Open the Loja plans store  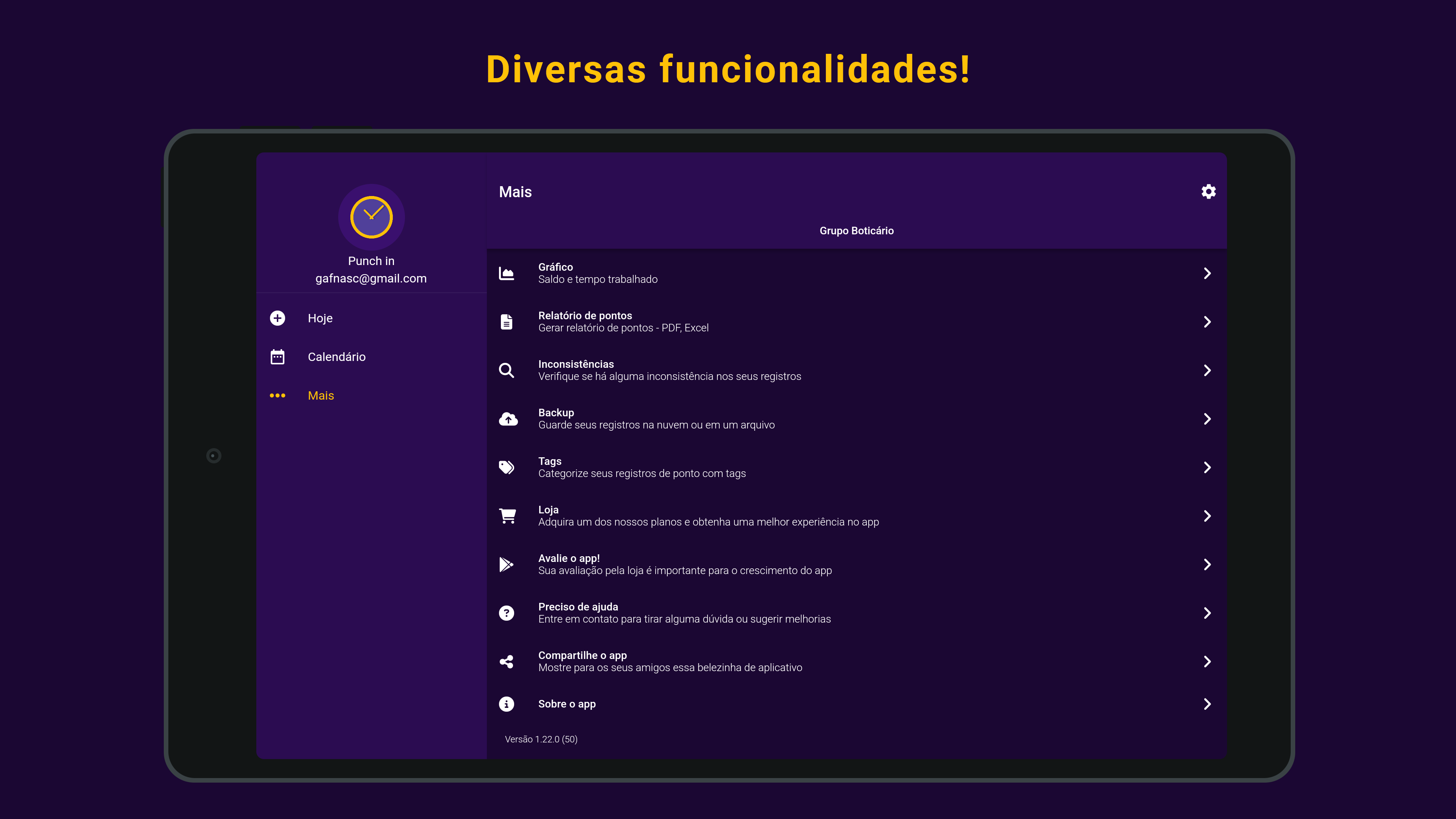click(856, 516)
